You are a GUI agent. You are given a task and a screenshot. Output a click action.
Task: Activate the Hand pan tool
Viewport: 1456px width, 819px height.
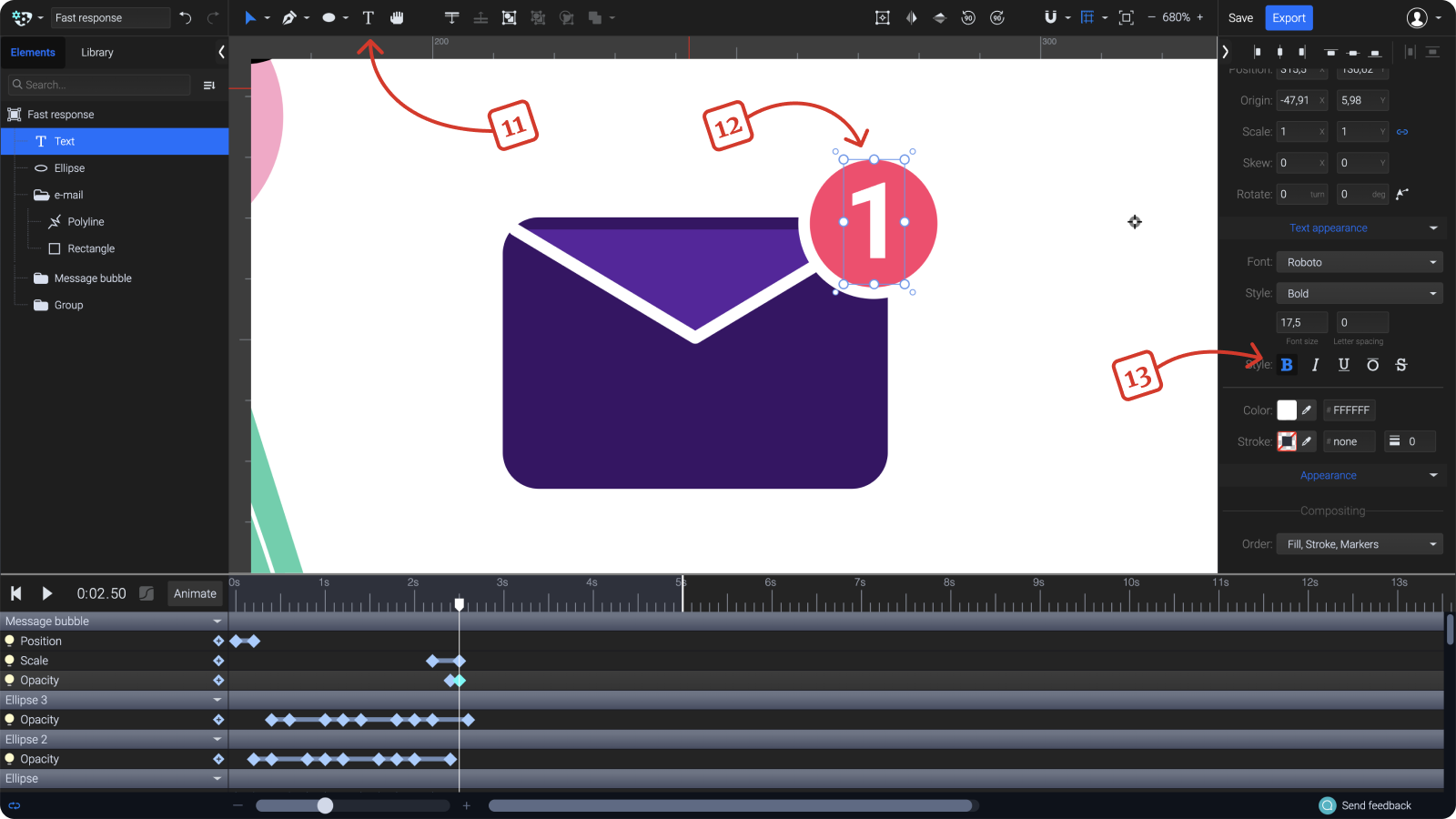(397, 17)
